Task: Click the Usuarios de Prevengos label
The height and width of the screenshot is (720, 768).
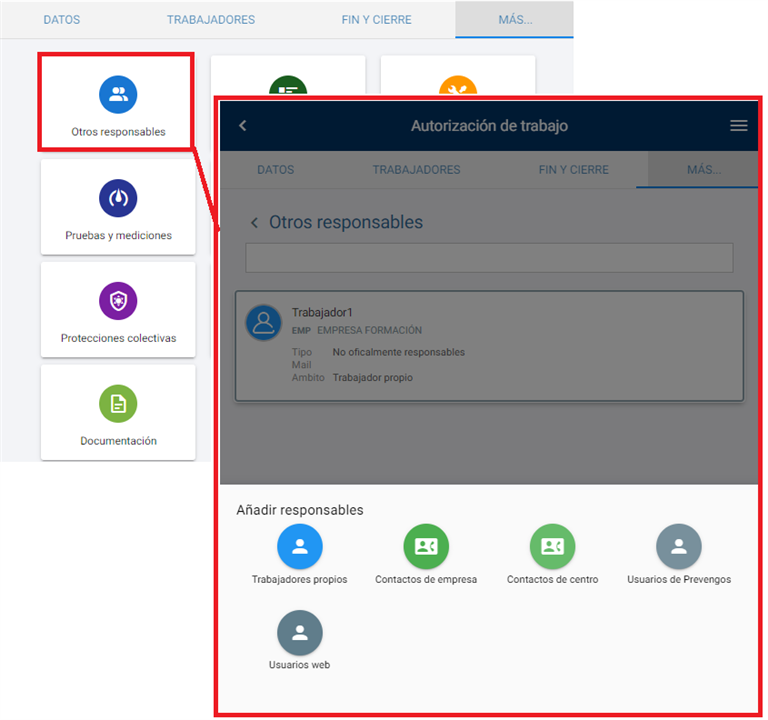Action: (x=679, y=579)
